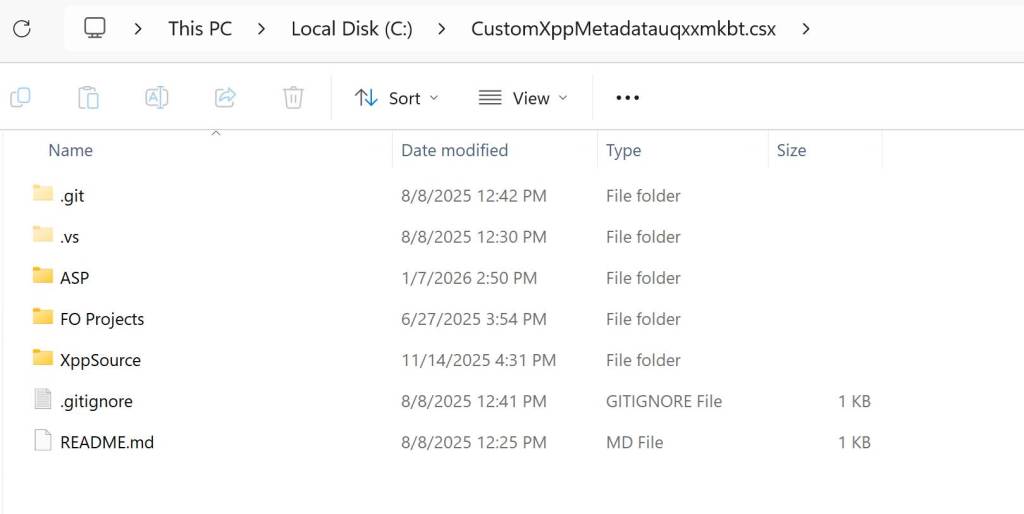Open the View dropdown menu
1024x514 pixels.
pyautogui.click(x=523, y=97)
